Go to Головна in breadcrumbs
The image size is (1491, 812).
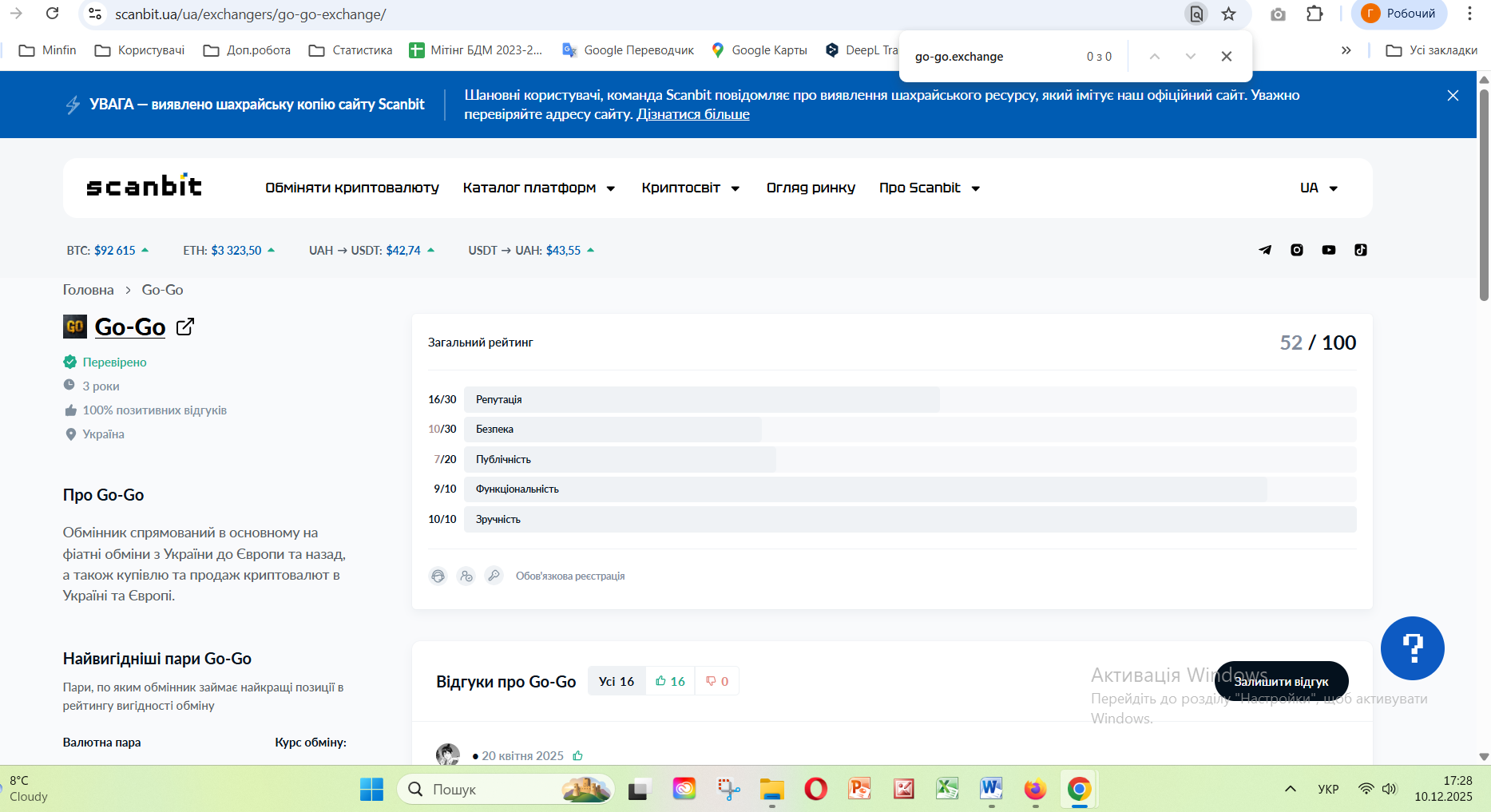pos(88,290)
